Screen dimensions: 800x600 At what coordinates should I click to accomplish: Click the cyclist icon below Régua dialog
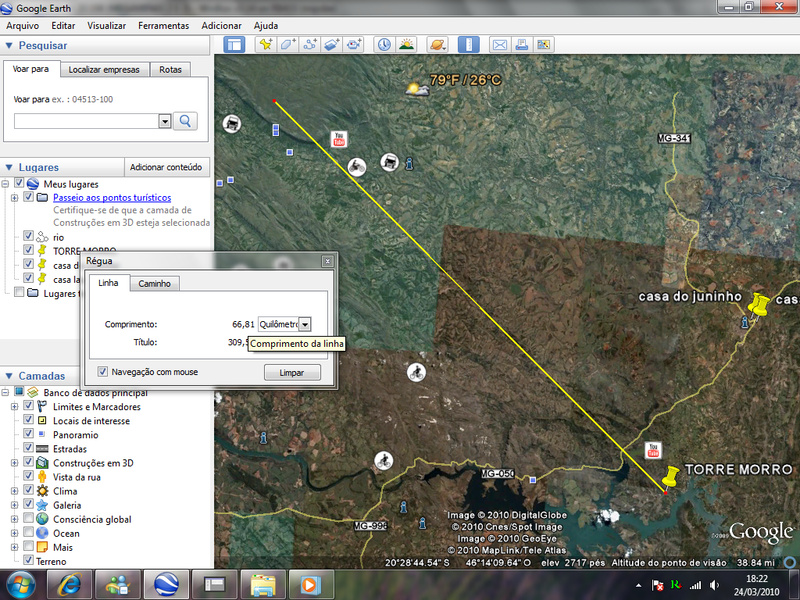(416, 372)
